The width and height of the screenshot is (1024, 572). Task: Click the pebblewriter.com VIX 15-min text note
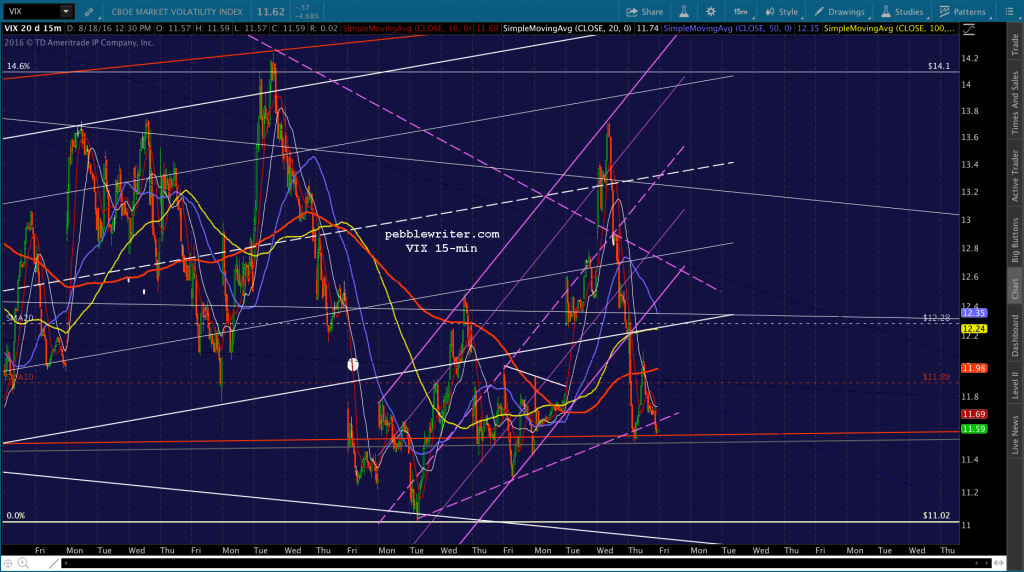click(441, 241)
